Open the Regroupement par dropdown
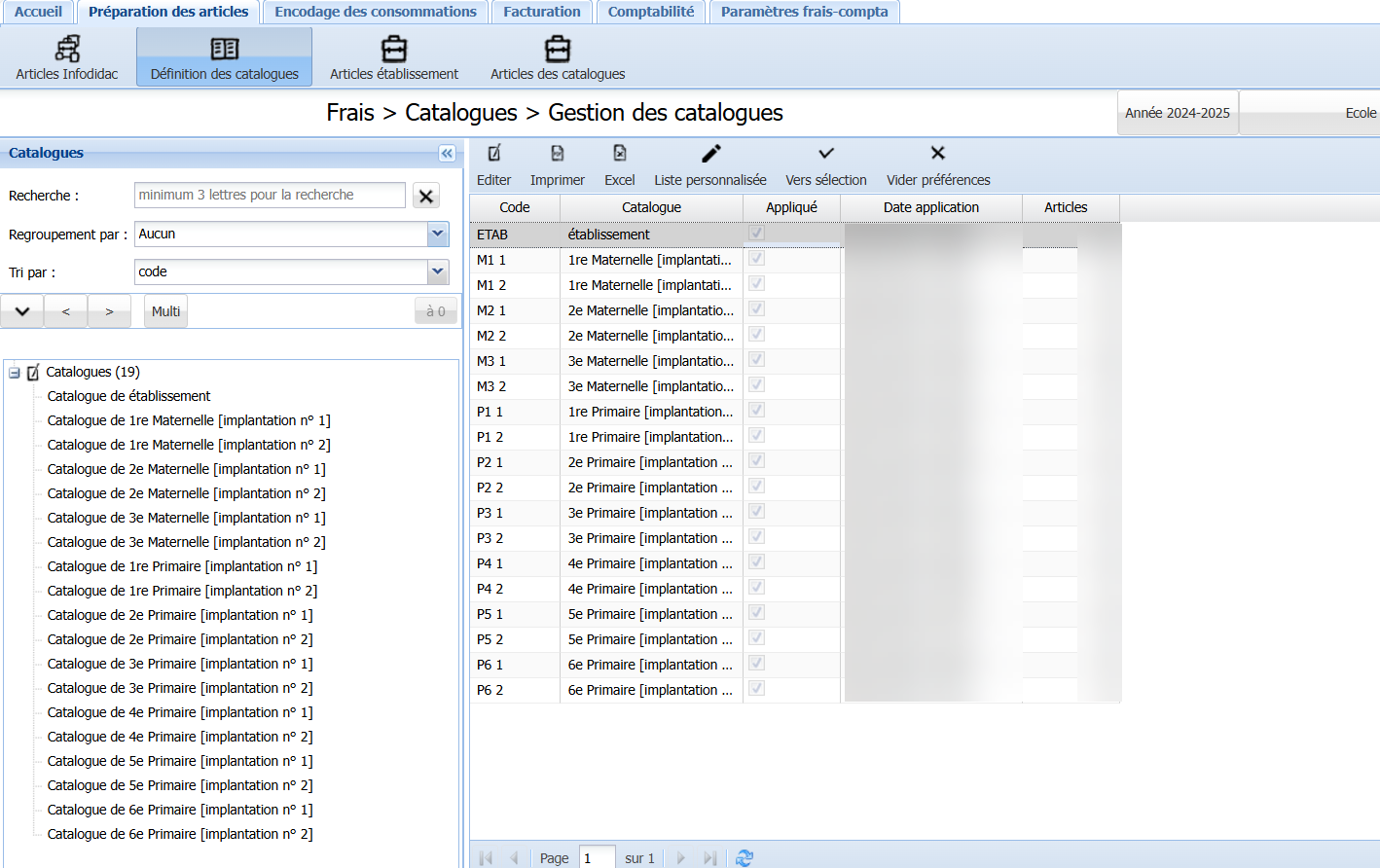The image size is (1380, 868). pos(438,234)
